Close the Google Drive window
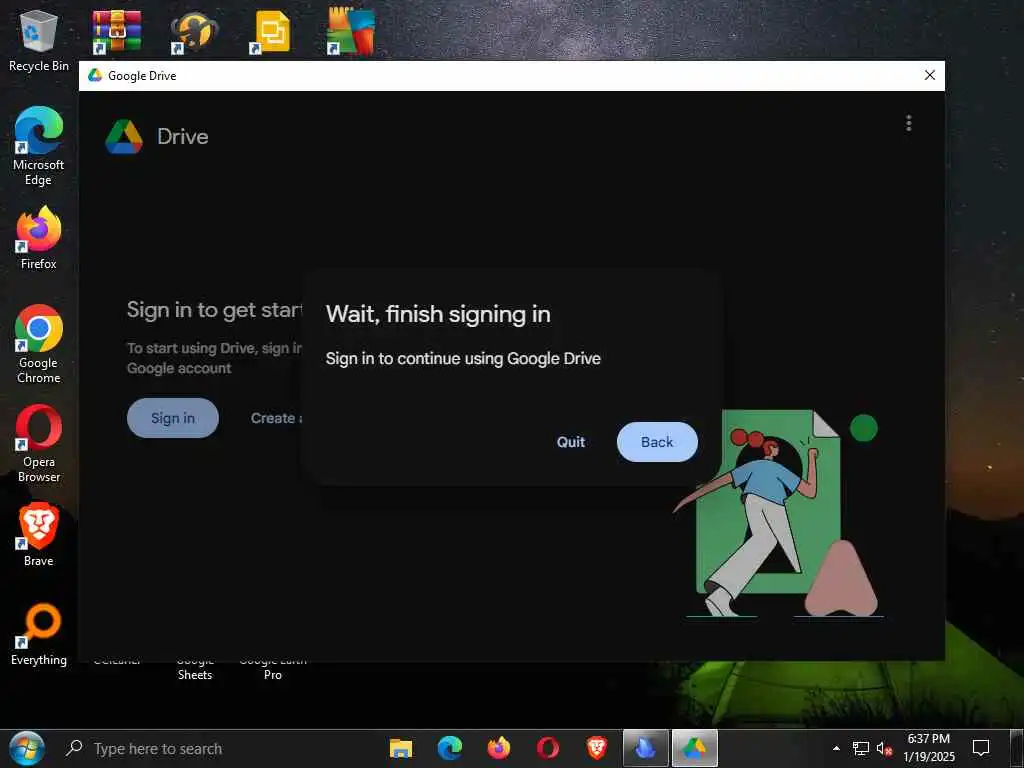1024x768 pixels. pos(930,75)
